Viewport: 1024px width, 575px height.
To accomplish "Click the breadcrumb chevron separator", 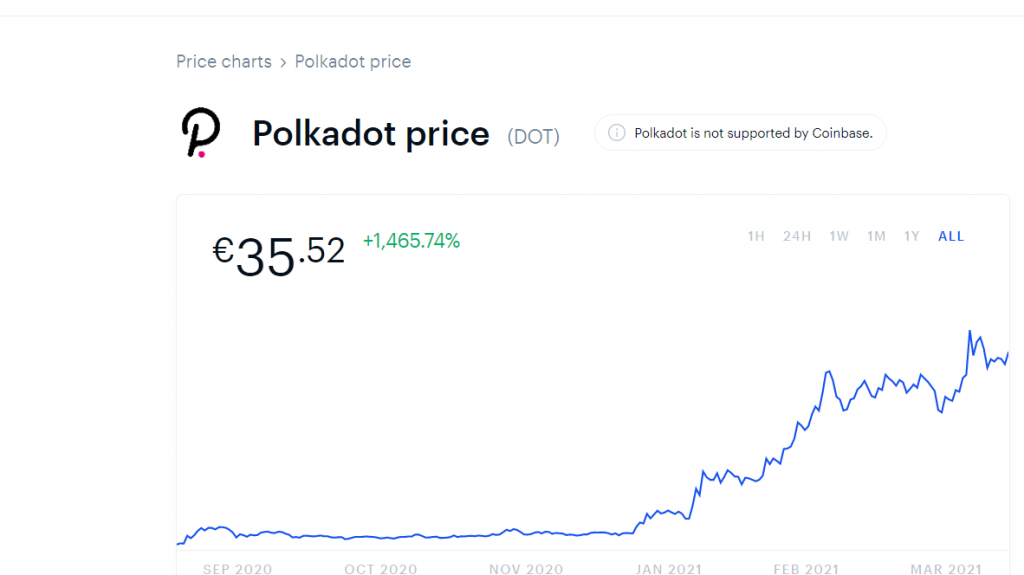I will click(x=283, y=62).
